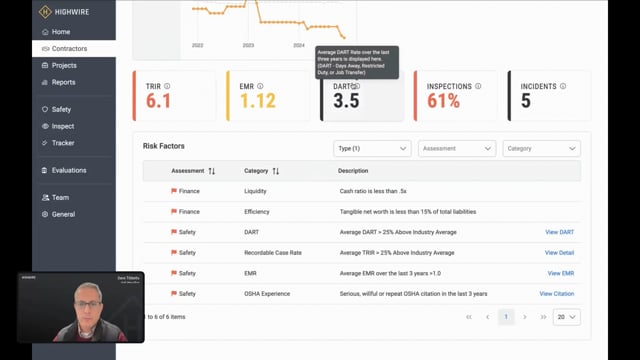The width and height of the screenshot is (640, 360).
Task: Open the View EMR link
Action: (560, 273)
